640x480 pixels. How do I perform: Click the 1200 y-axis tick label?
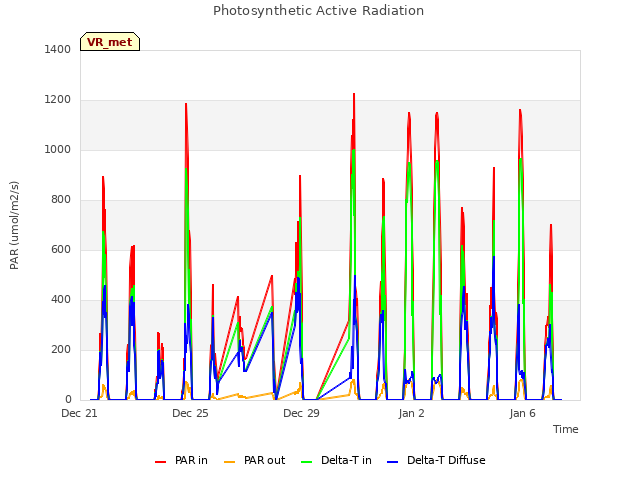click(58, 100)
